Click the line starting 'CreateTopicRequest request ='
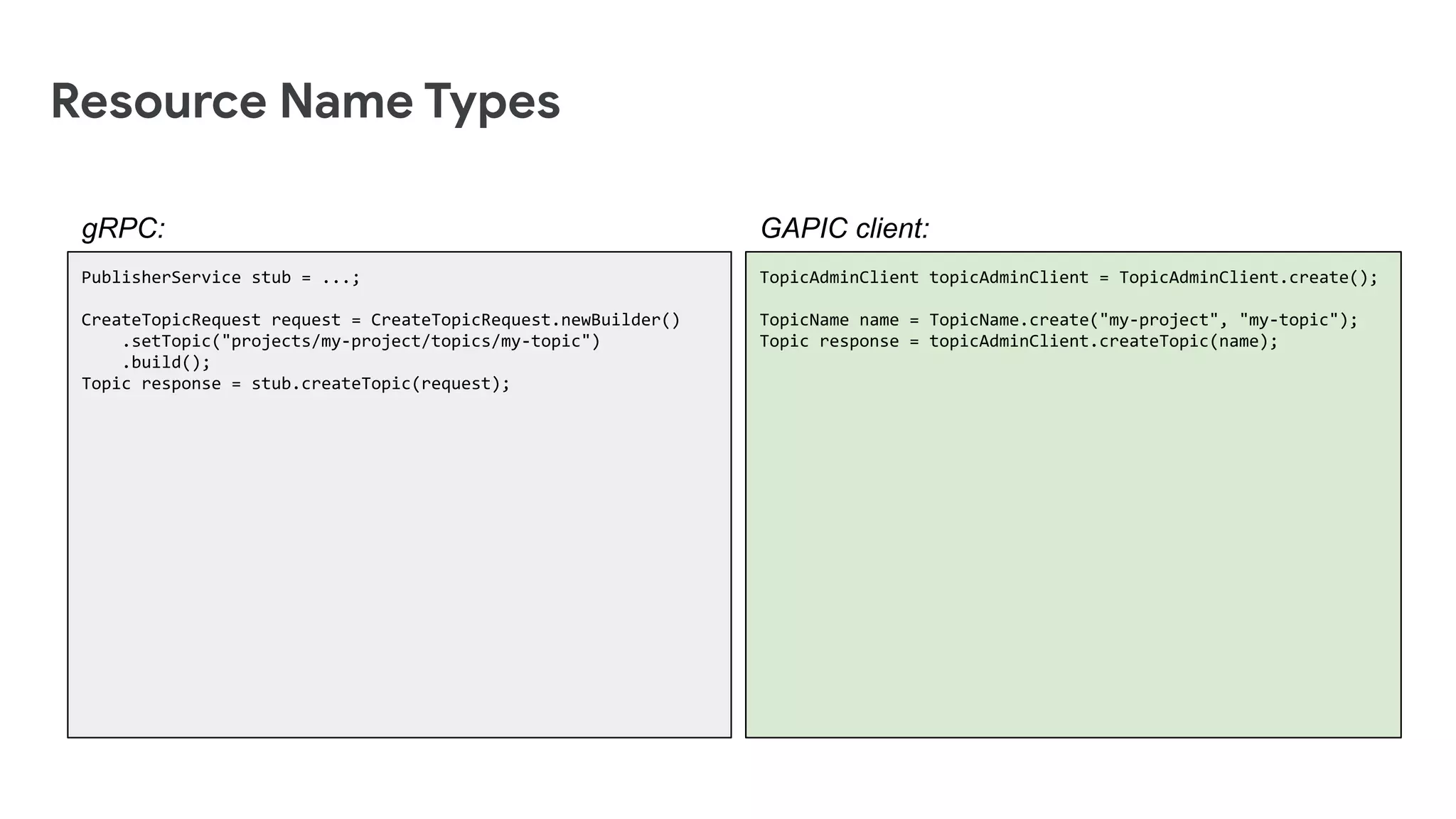Screen dimensions: 1456x819 [381, 320]
